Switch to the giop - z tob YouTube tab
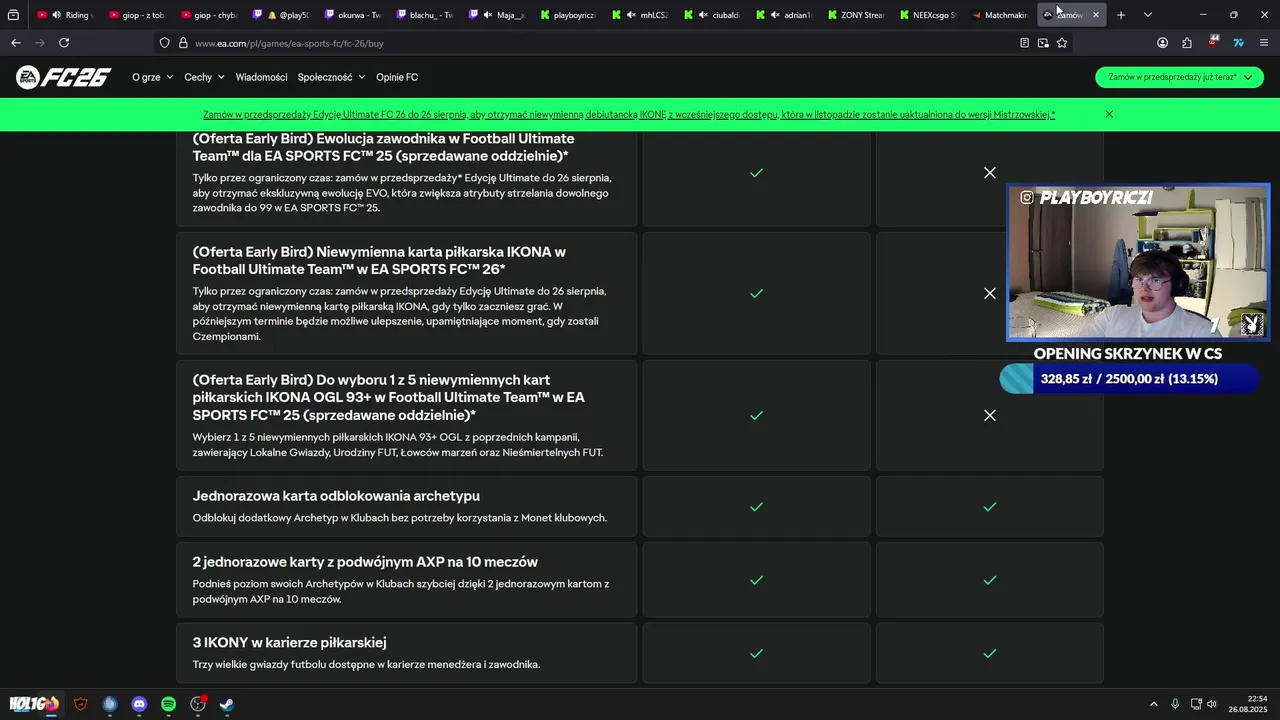1280x720 pixels. (x=137, y=15)
